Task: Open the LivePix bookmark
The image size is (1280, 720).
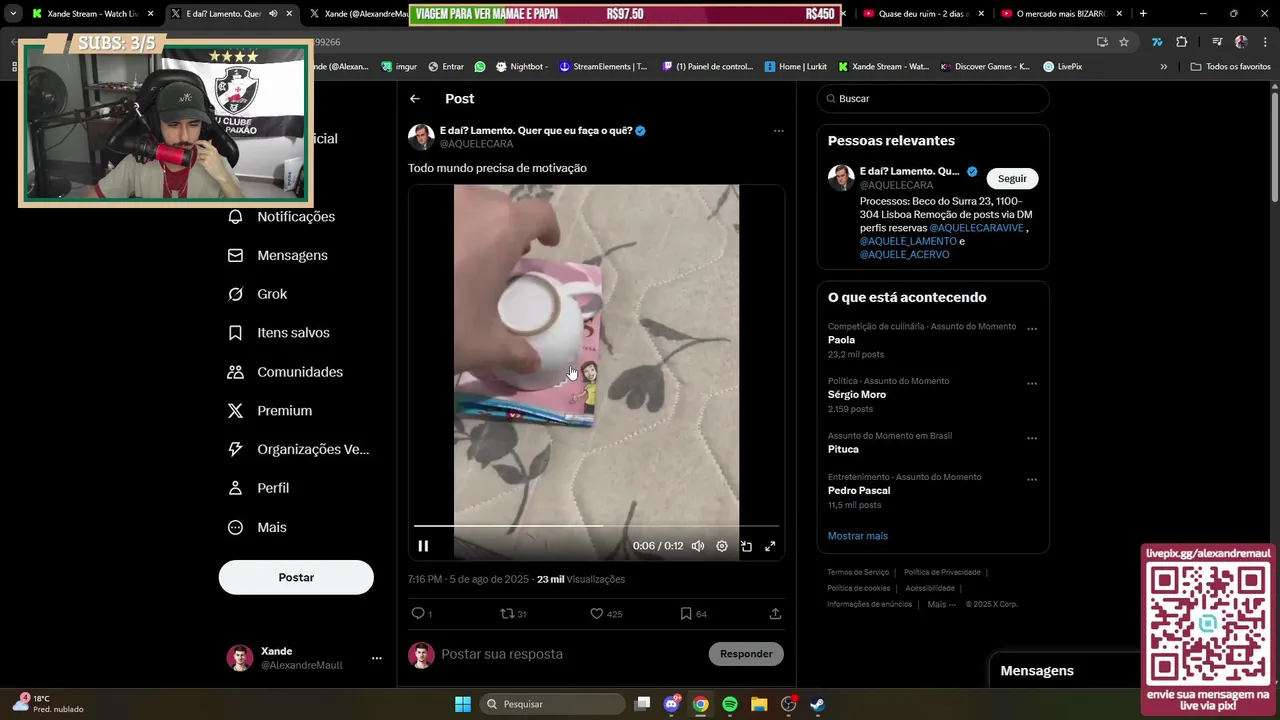Action: point(1062,66)
